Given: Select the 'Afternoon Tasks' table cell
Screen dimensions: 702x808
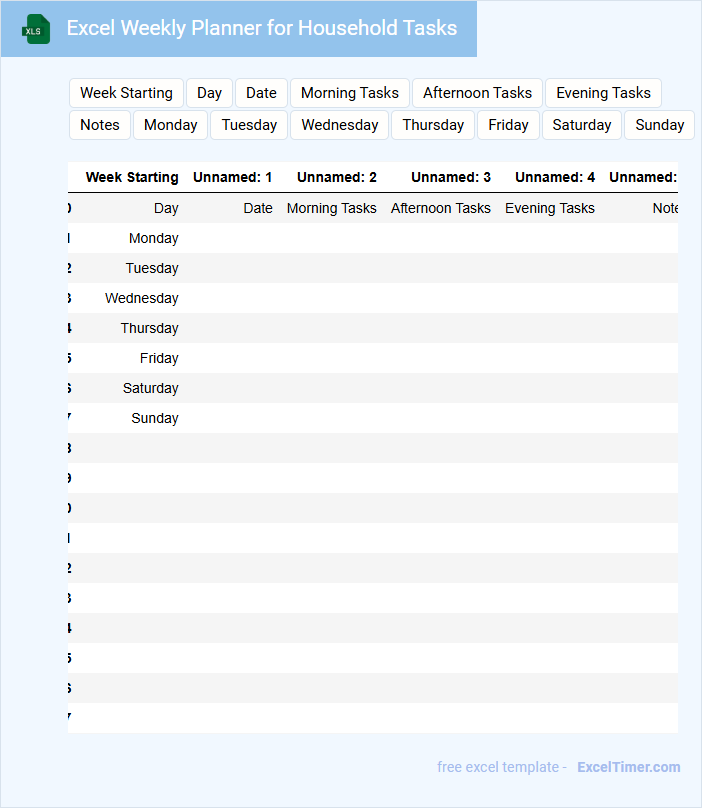Looking at the screenshot, I should [441, 208].
